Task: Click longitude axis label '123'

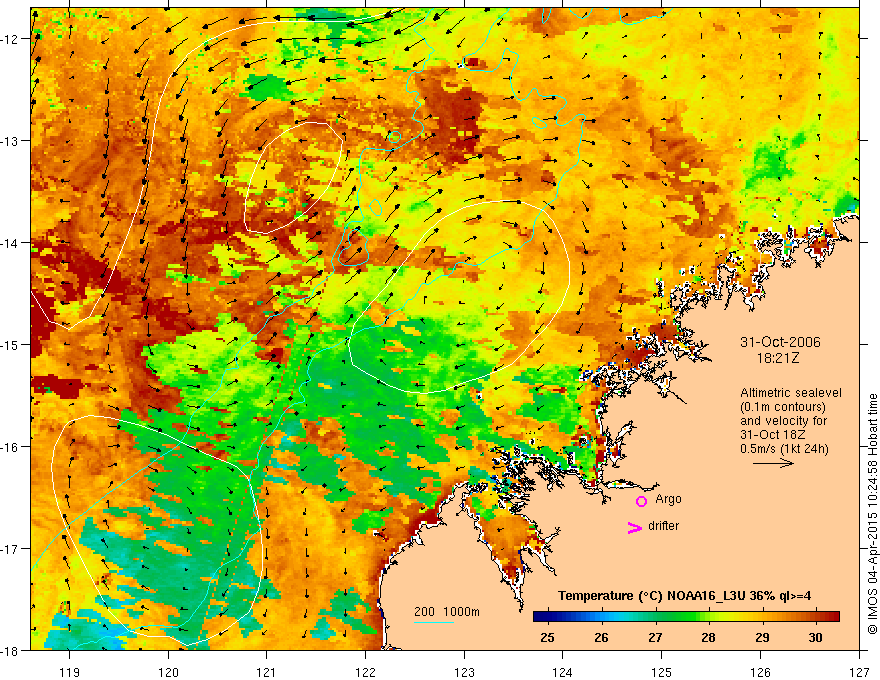Action: tap(464, 672)
